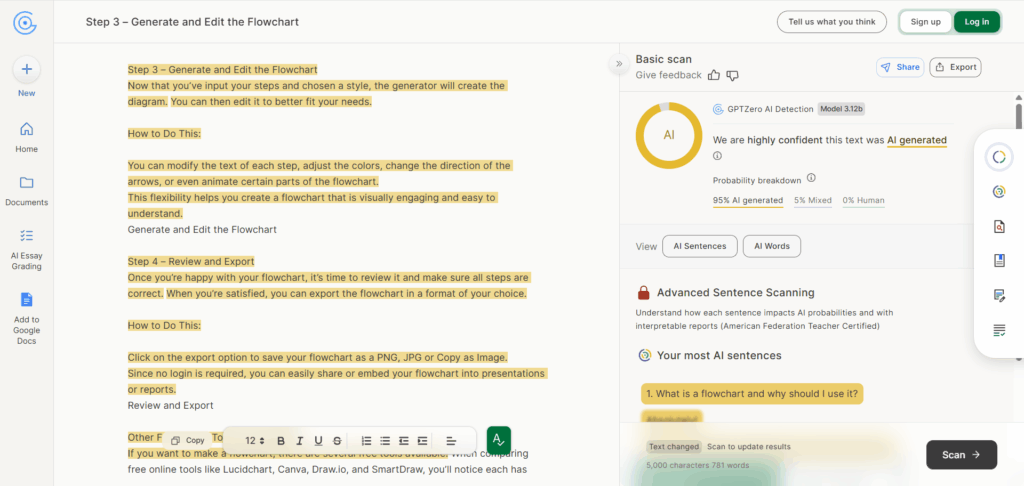Image resolution: width=1024 pixels, height=486 pixels.
Task: Open the second swirl-ring icon in right rail
Action: (x=999, y=191)
